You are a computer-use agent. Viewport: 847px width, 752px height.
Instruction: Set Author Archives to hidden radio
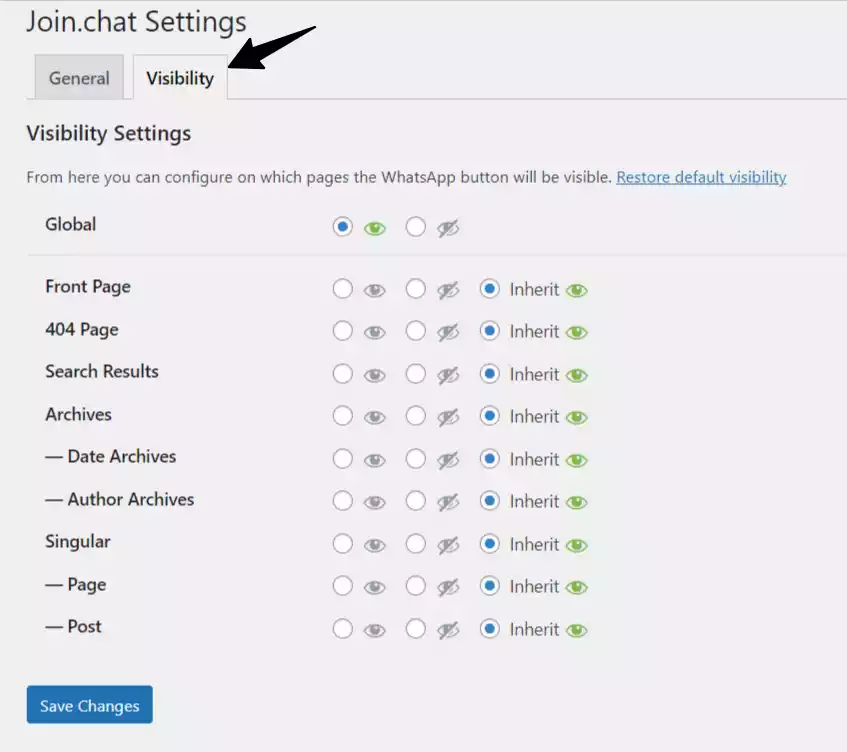pyautogui.click(x=415, y=501)
